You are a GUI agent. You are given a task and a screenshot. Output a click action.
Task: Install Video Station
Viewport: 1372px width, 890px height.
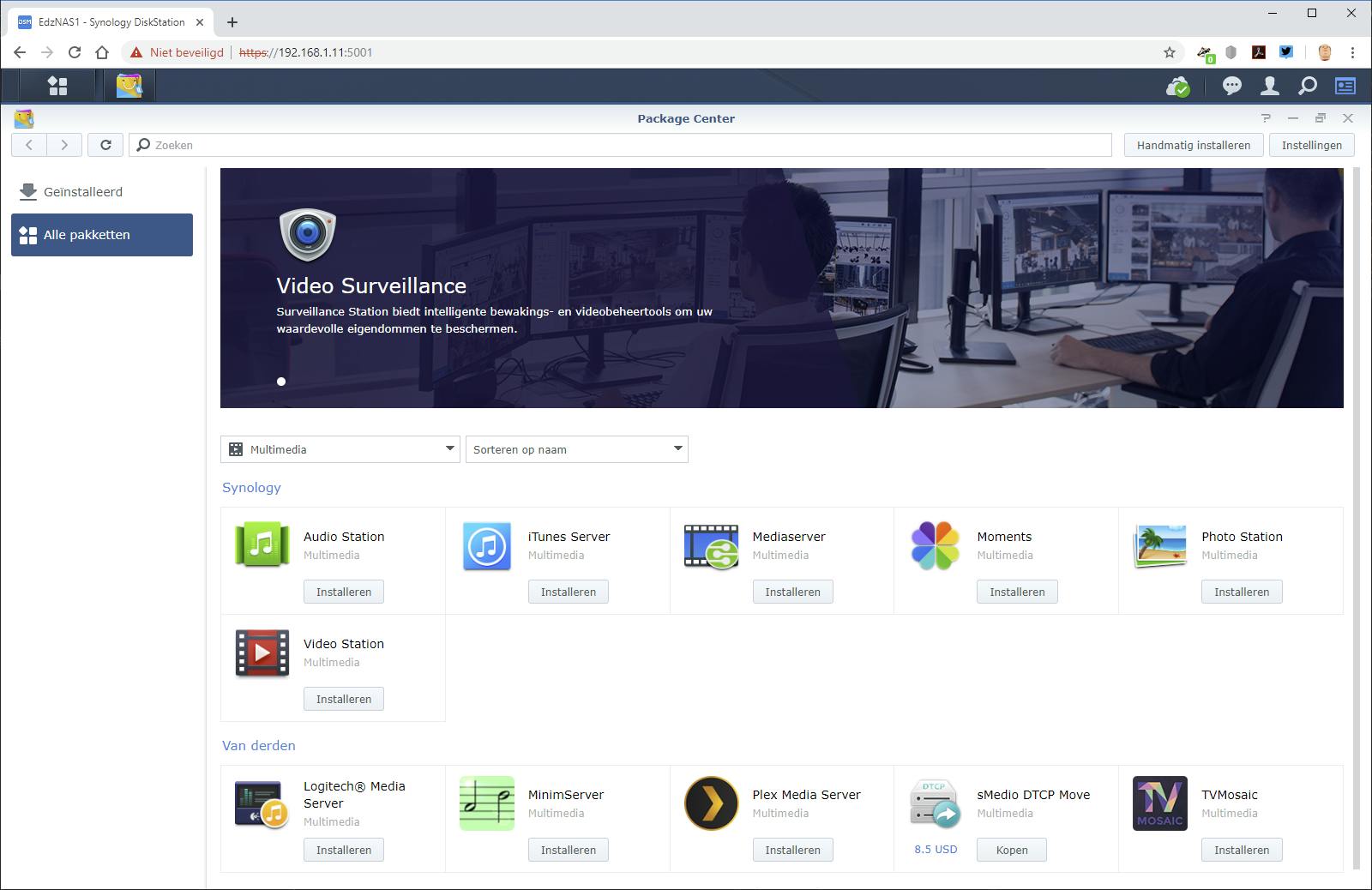pyautogui.click(x=344, y=699)
